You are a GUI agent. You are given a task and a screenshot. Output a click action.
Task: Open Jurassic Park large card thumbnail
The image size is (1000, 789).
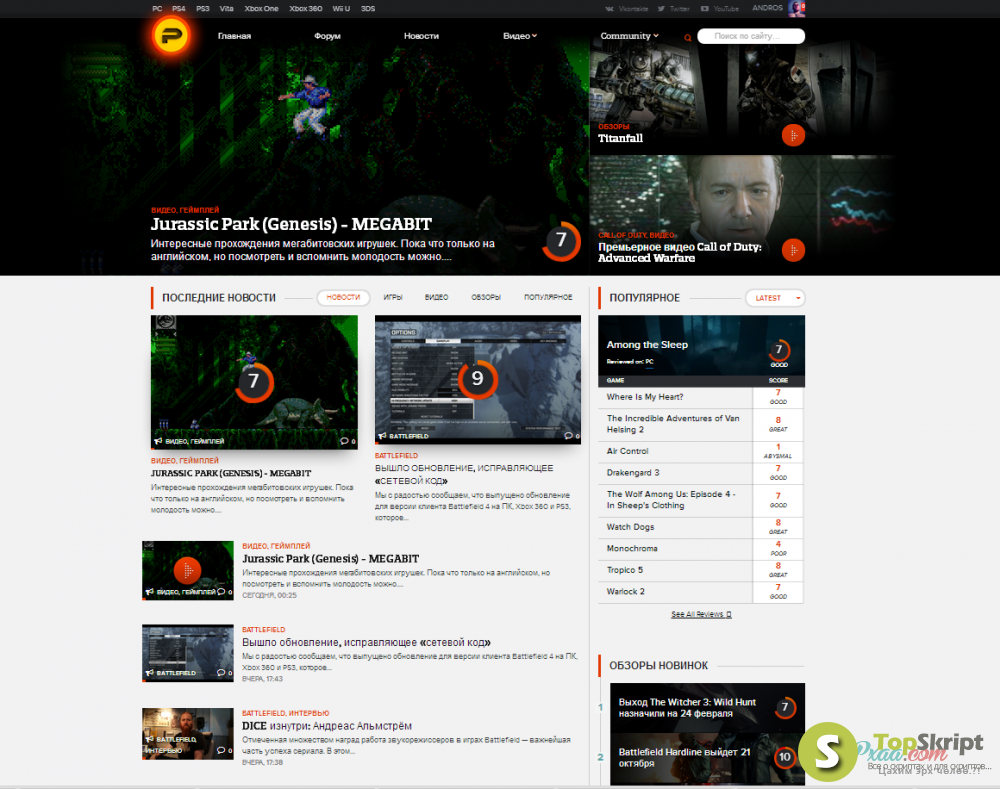[x=254, y=382]
